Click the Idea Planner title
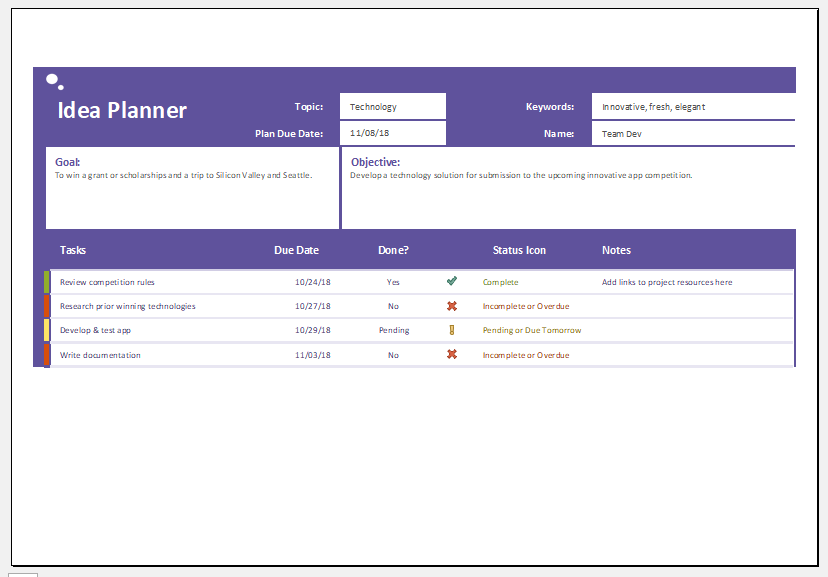828x577 pixels. tap(122, 110)
